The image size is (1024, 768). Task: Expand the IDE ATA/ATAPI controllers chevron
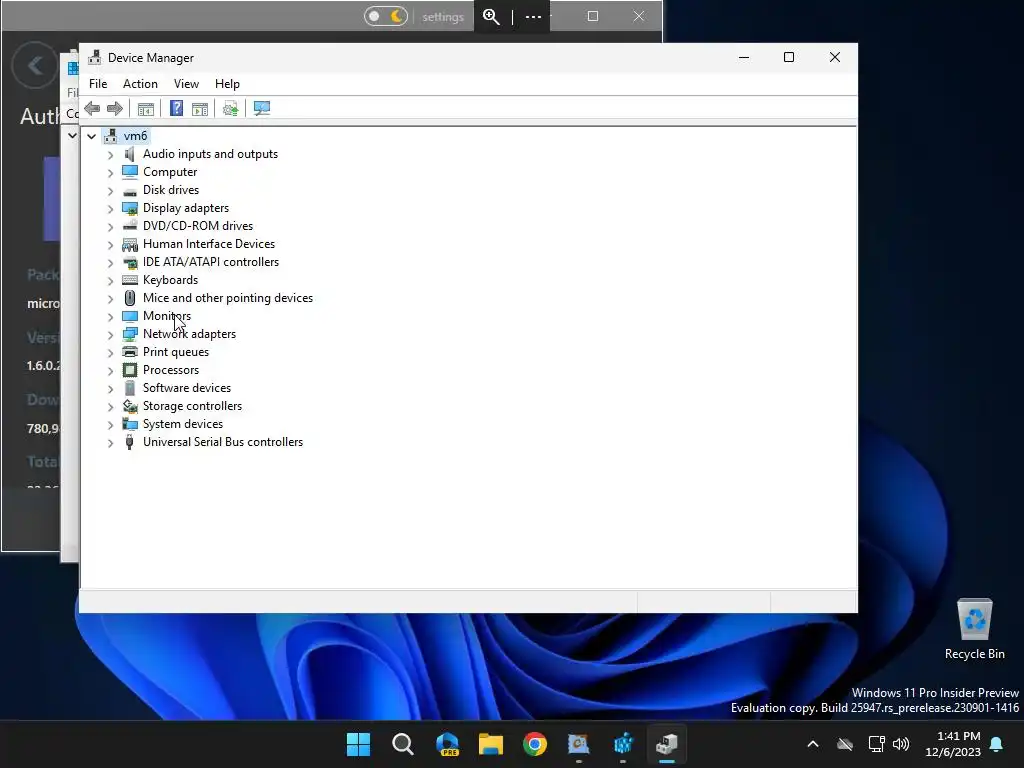coord(110,263)
